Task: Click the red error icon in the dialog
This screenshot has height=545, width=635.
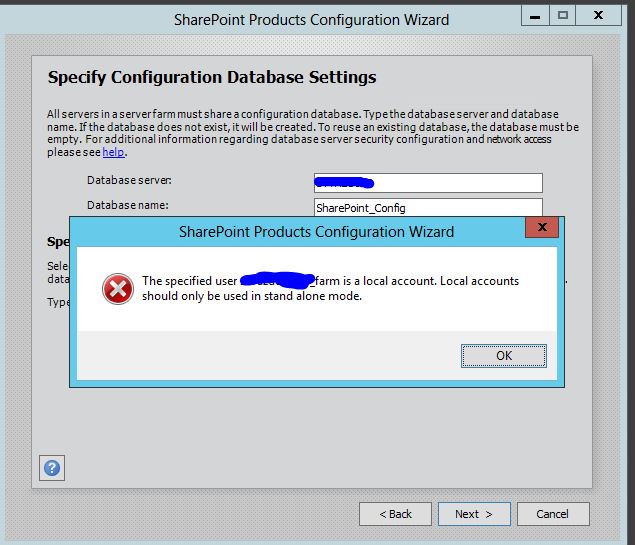Action: click(x=117, y=289)
